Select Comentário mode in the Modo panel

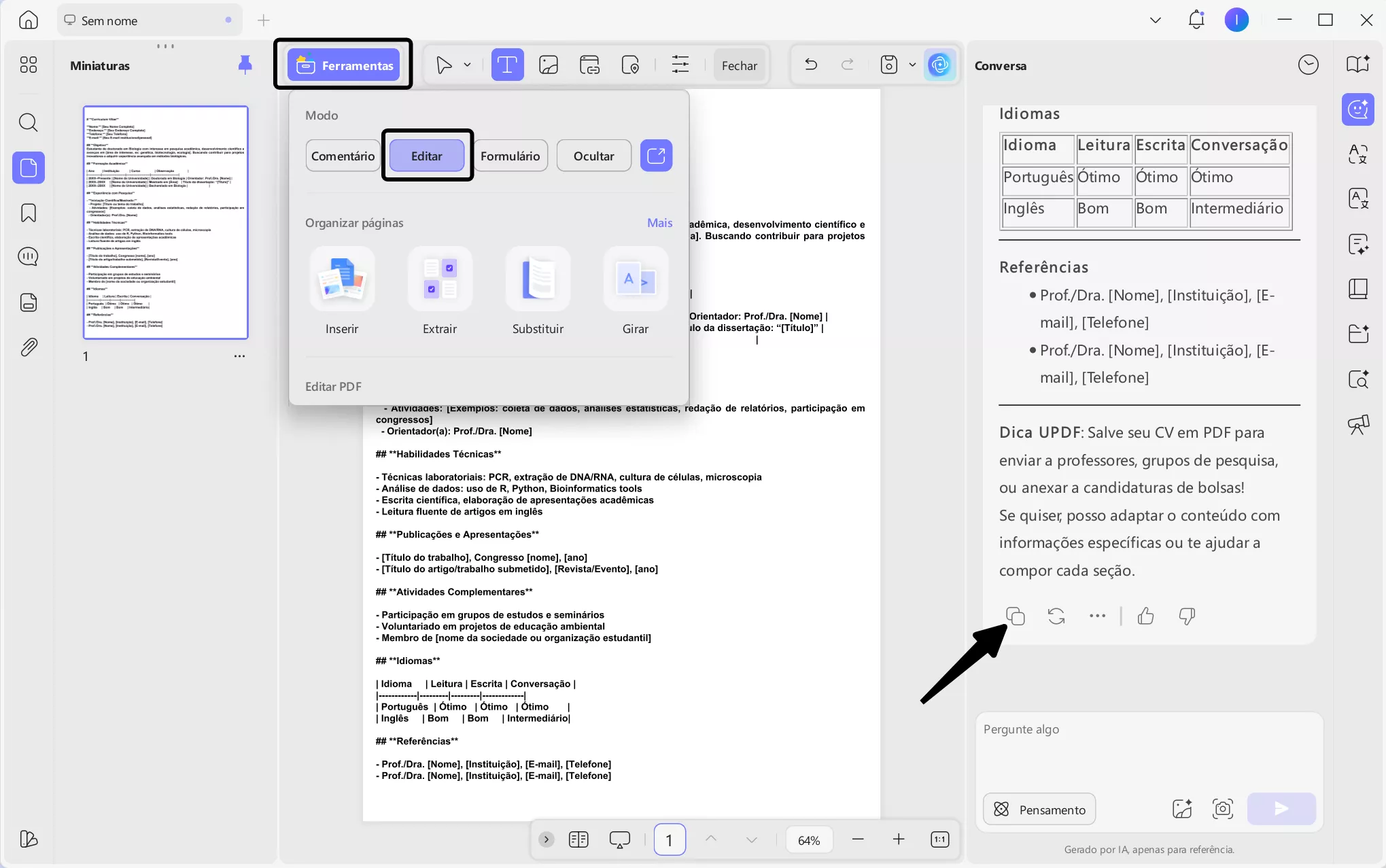point(343,155)
